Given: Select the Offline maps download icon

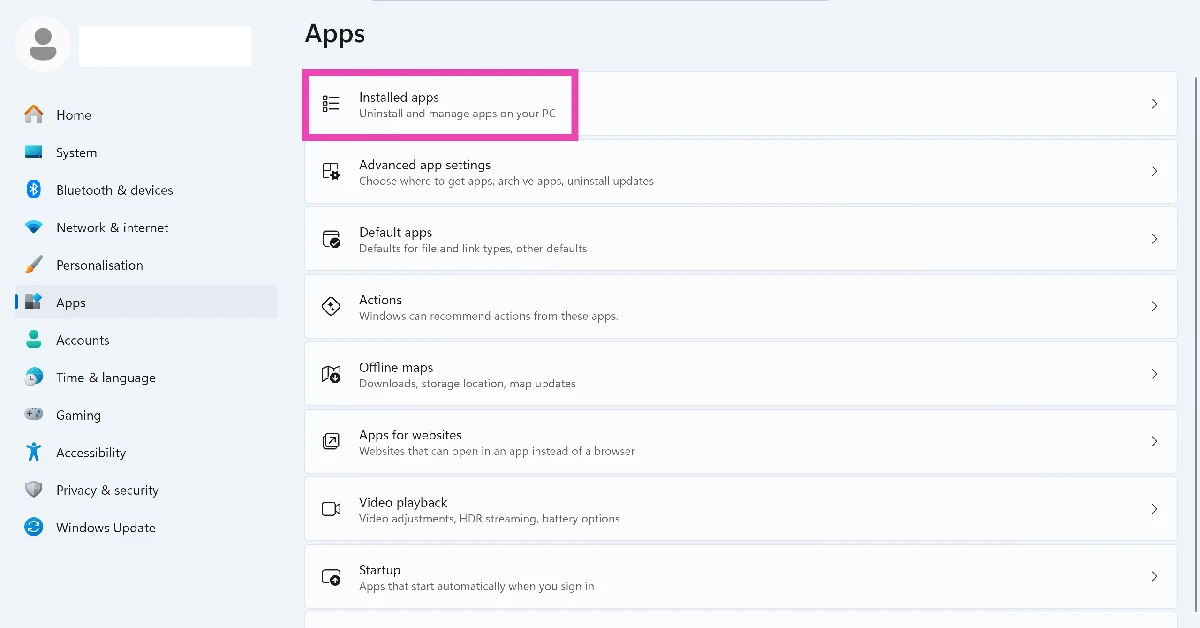Looking at the screenshot, I should 331,374.
